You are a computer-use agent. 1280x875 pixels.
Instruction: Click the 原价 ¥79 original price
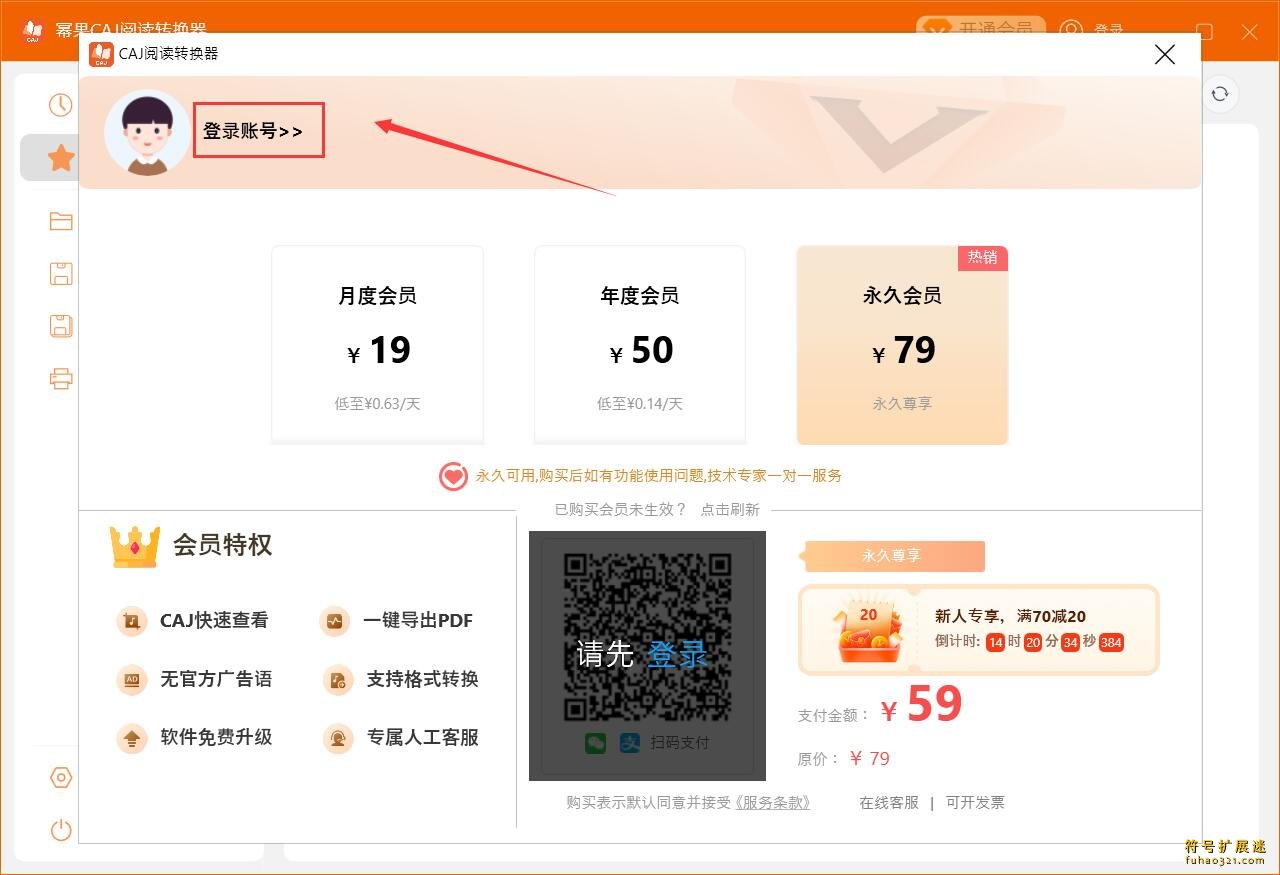point(843,759)
